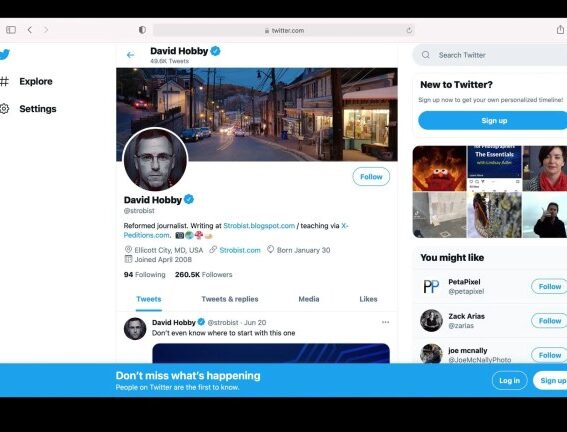Click the location pin icon
The height and width of the screenshot is (432, 567).
click(128, 249)
